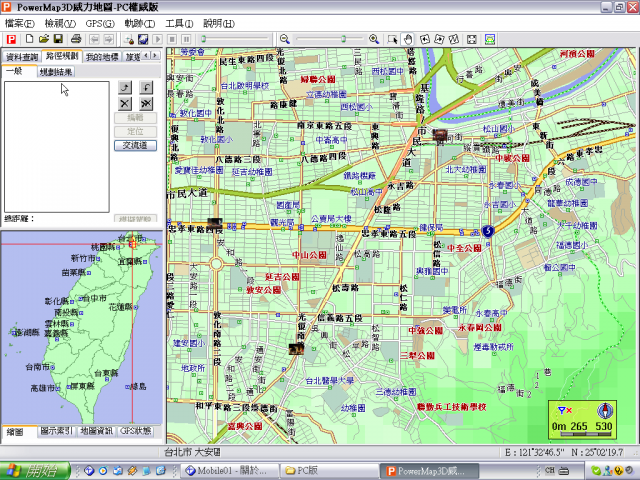
Task: Go forward with the right arrow toolbar icon
Action: point(109,39)
